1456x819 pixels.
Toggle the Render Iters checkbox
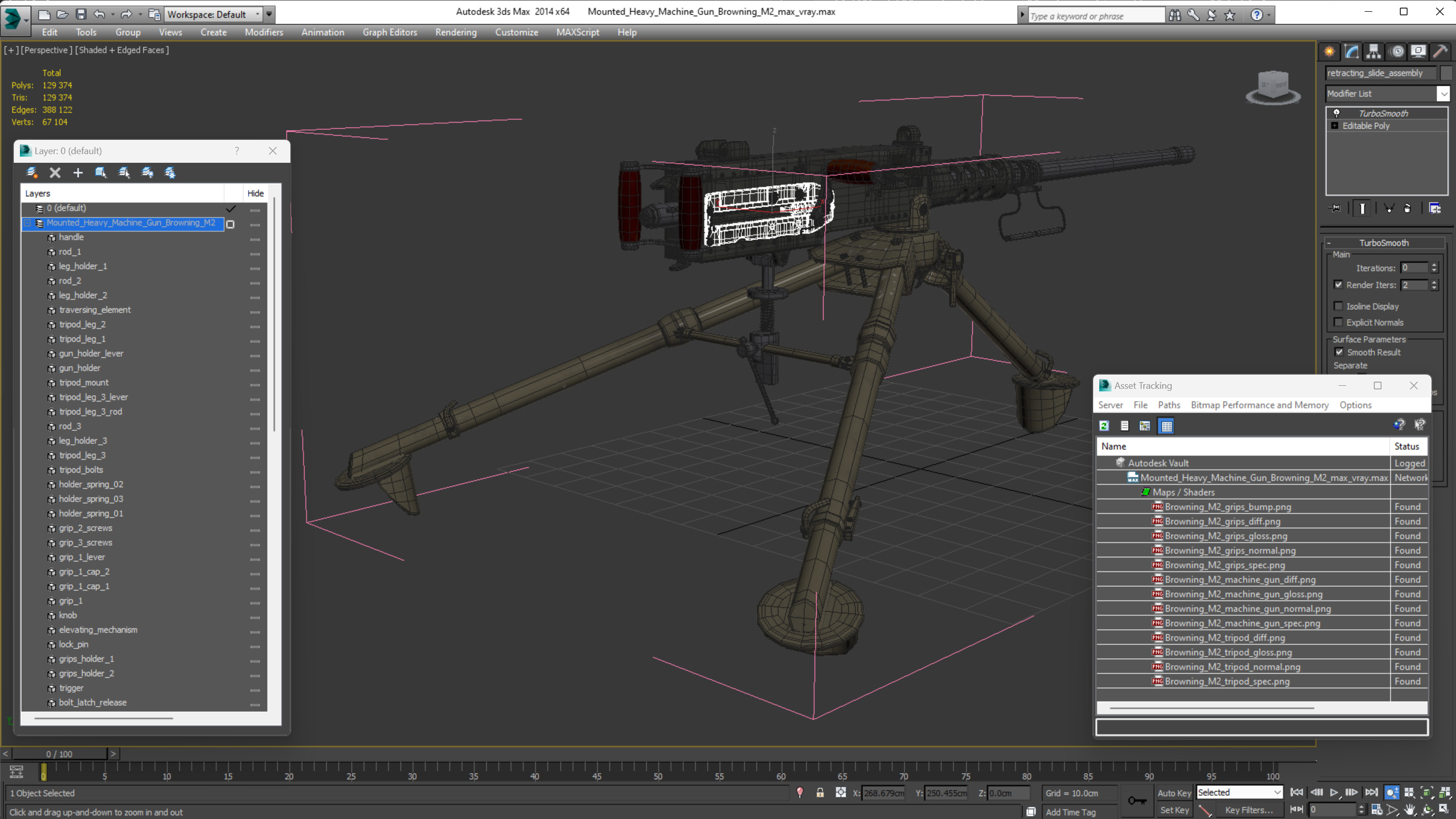click(x=1339, y=285)
